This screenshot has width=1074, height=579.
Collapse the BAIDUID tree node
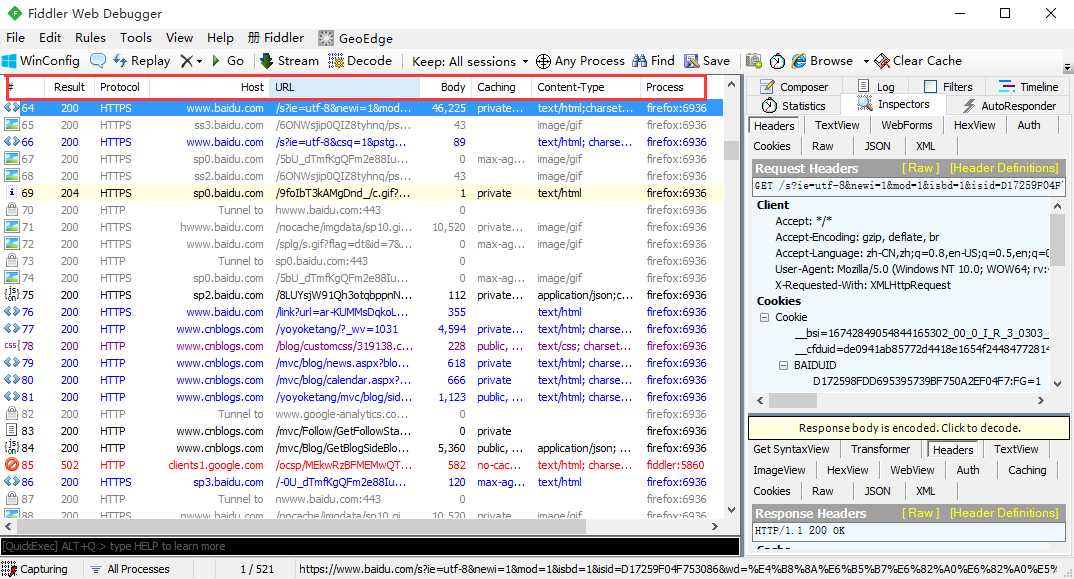[784, 365]
